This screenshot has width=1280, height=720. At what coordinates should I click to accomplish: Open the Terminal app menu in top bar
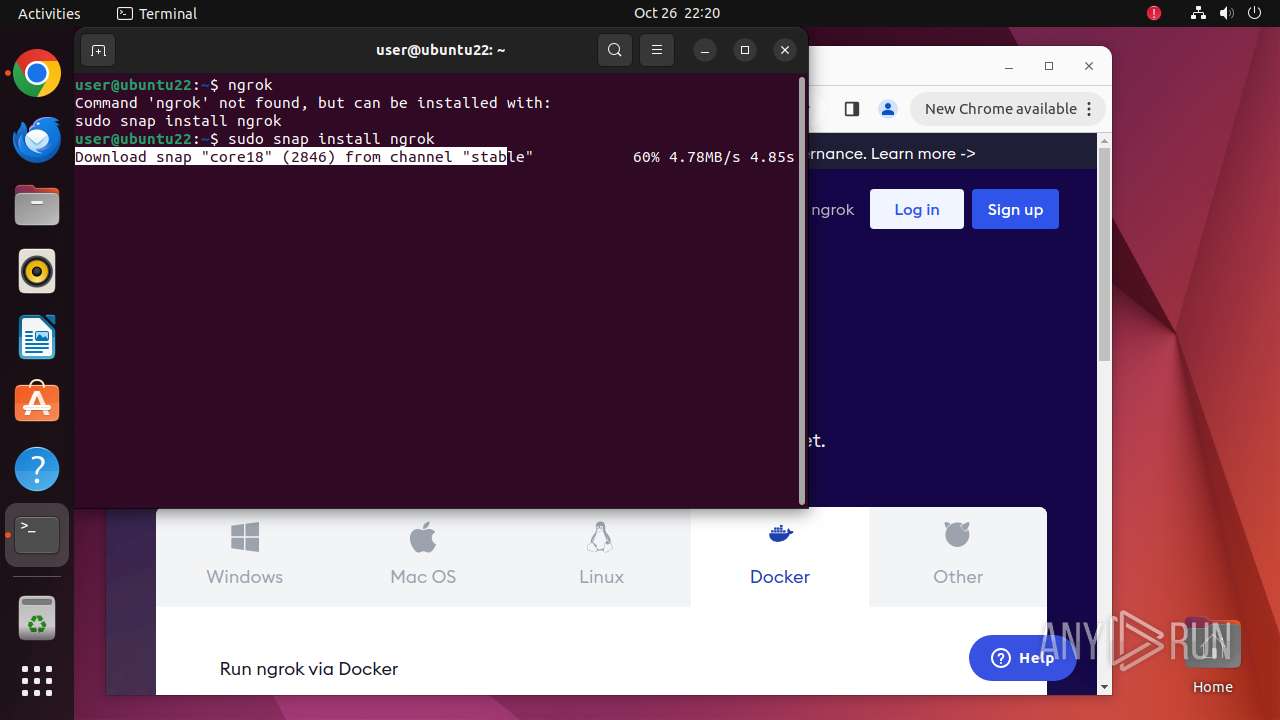[x=157, y=14]
